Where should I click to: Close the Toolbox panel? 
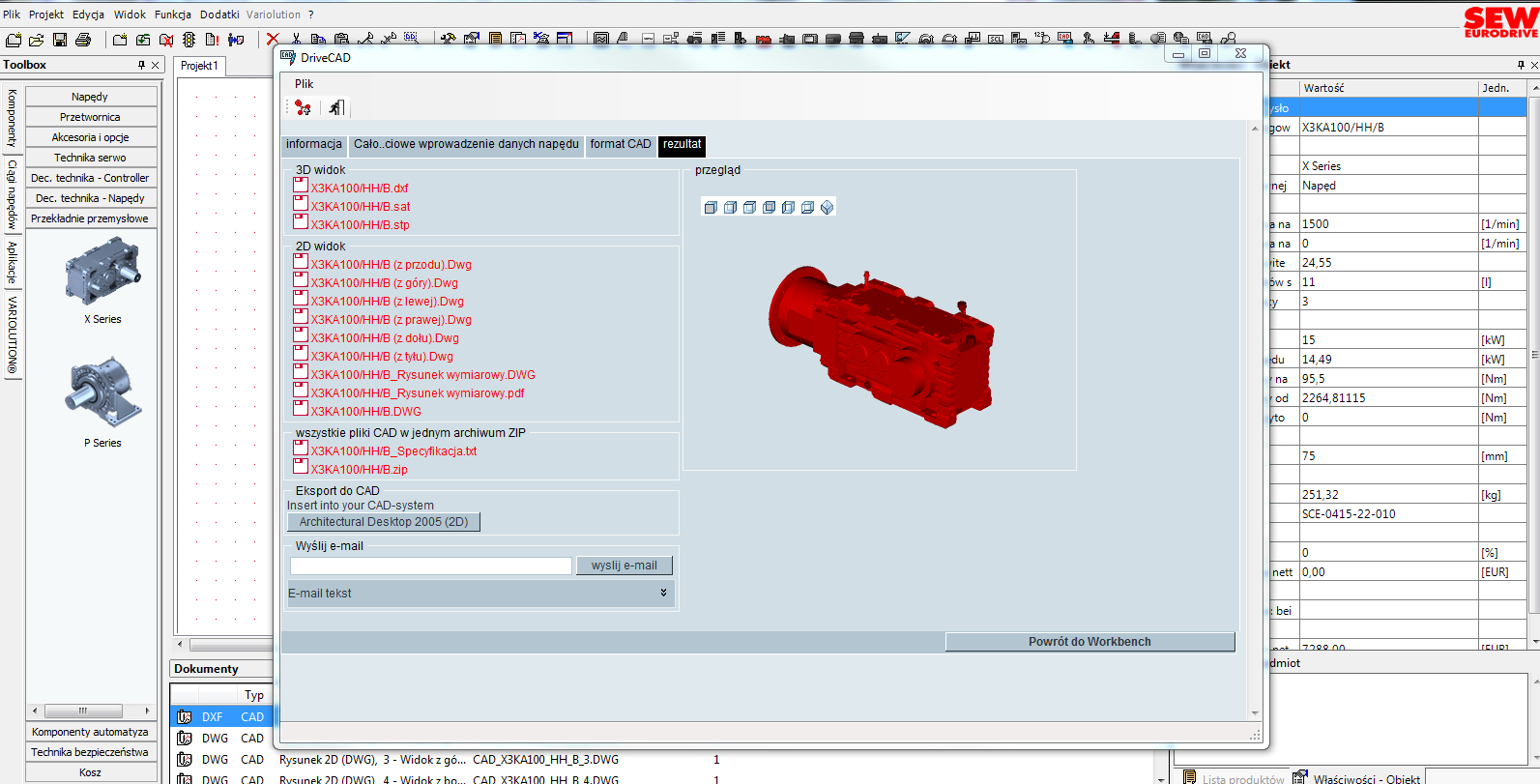[x=155, y=65]
